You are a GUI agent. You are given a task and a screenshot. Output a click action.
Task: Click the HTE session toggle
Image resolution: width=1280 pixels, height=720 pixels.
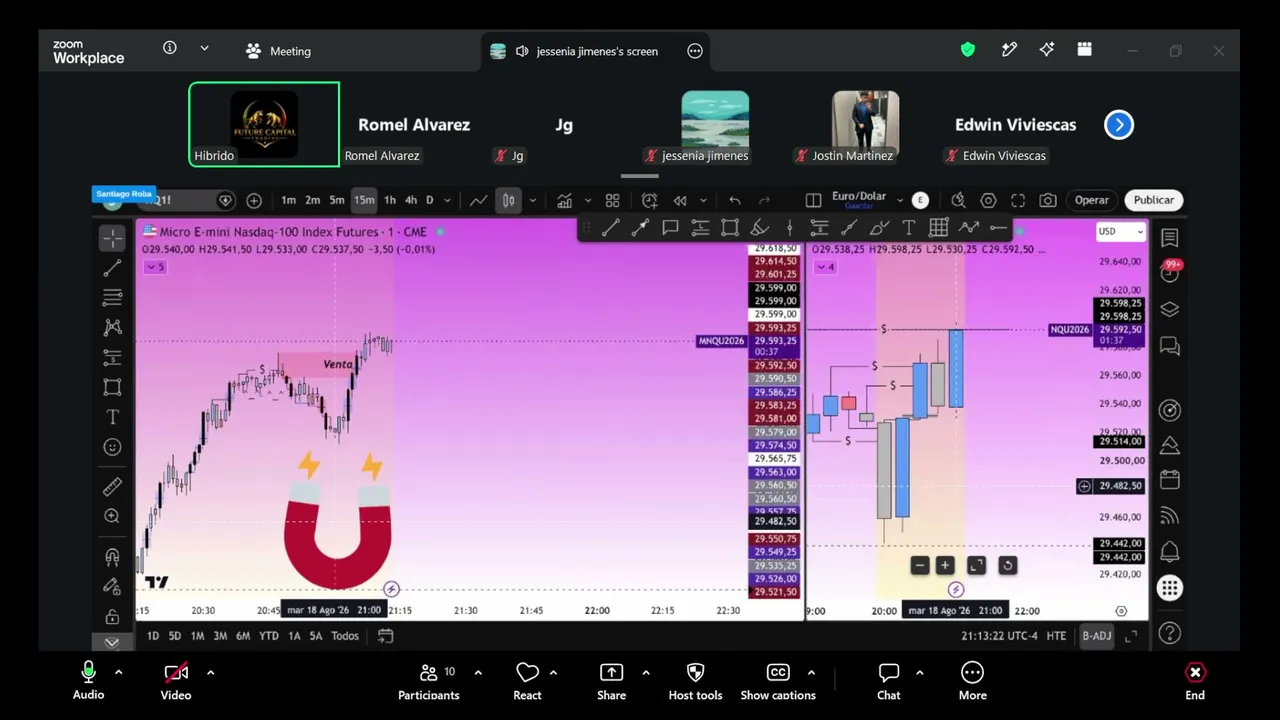click(1056, 636)
